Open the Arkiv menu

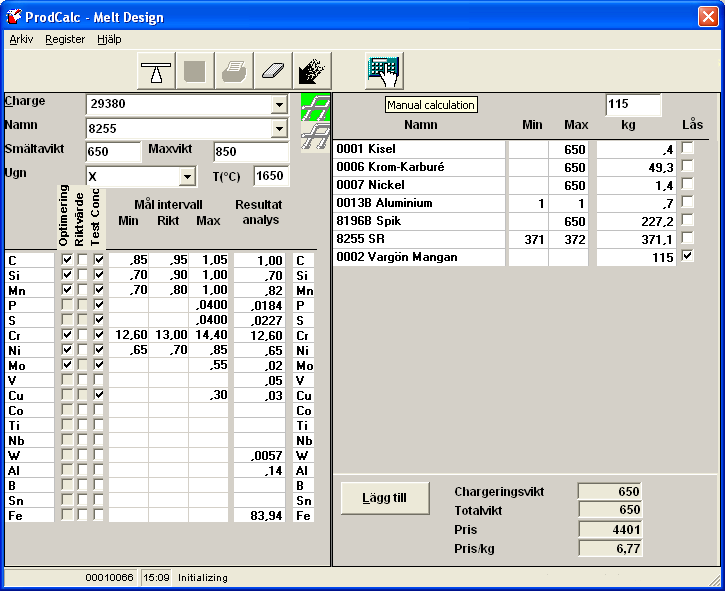click(21, 39)
